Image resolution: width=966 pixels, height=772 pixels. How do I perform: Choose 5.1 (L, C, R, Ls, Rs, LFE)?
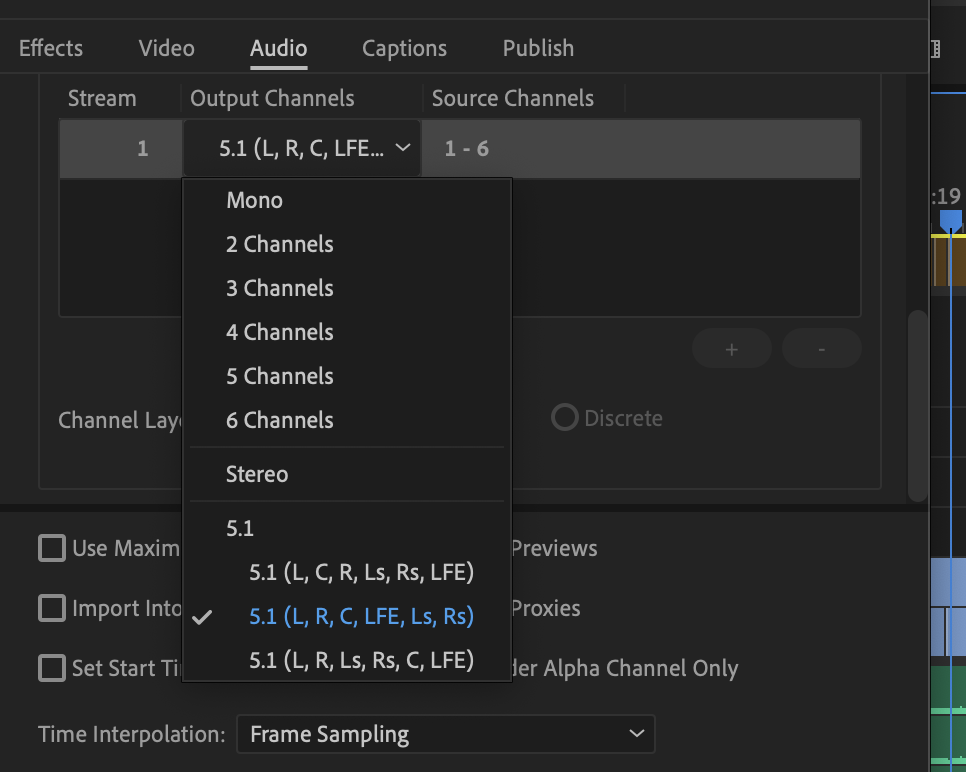(361, 572)
